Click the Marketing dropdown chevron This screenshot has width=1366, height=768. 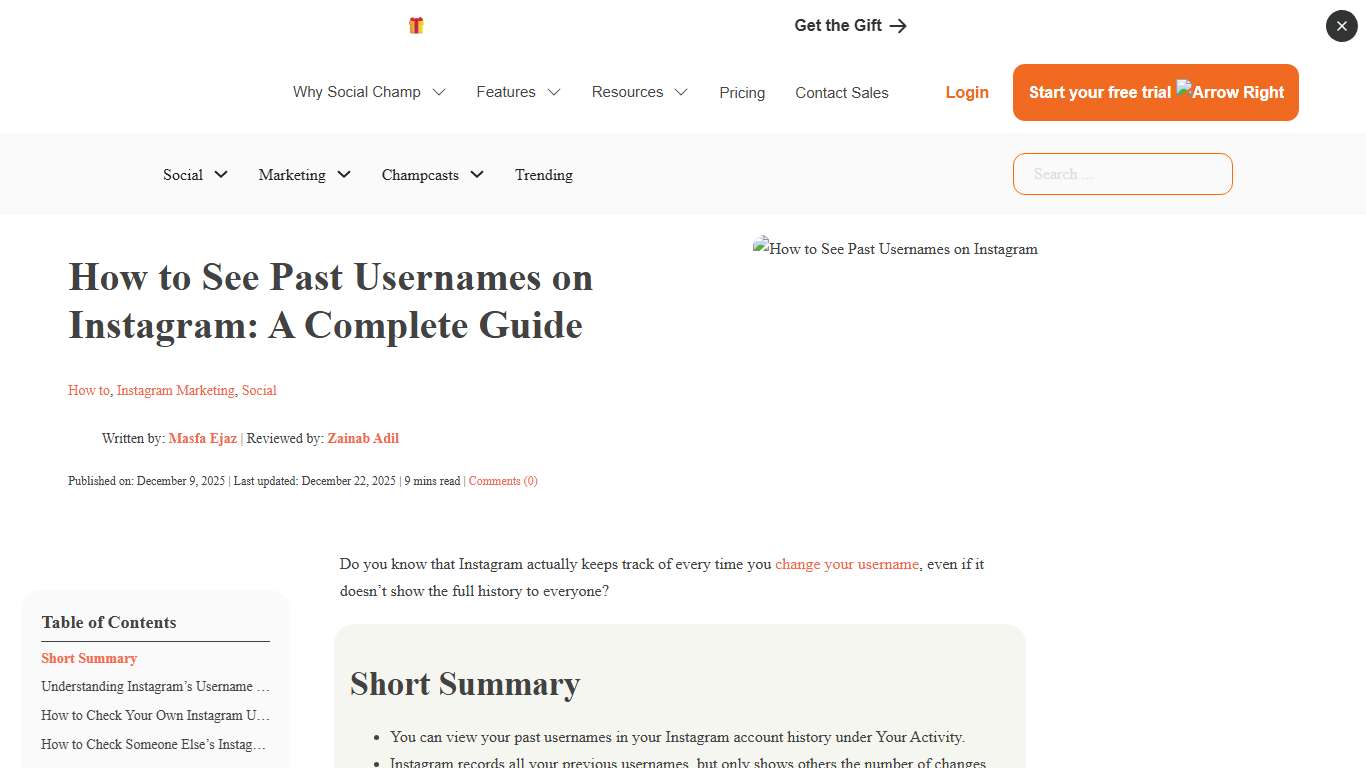pos(344,174)
